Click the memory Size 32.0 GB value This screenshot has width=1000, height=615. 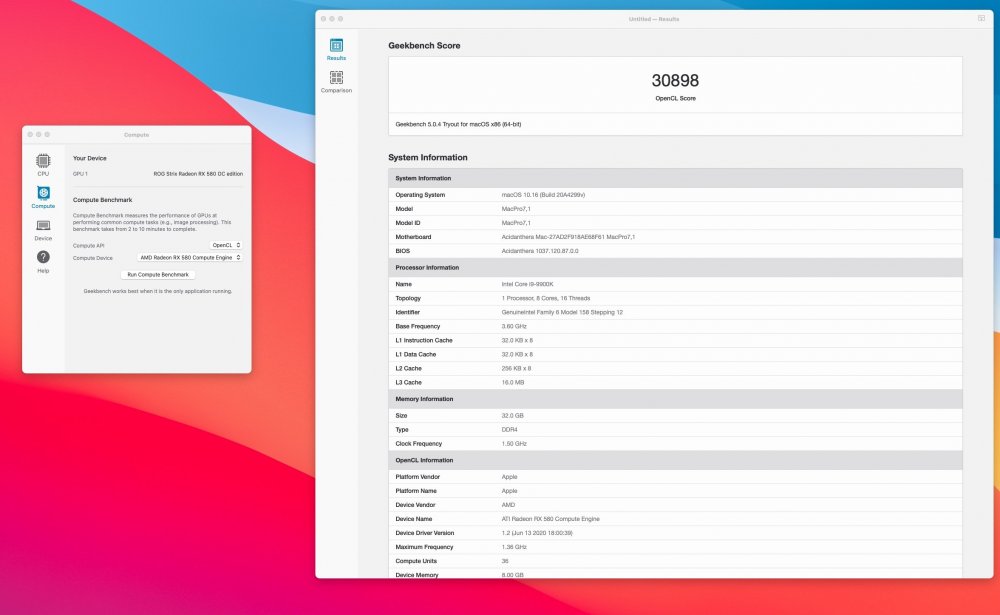coord(512,415)
